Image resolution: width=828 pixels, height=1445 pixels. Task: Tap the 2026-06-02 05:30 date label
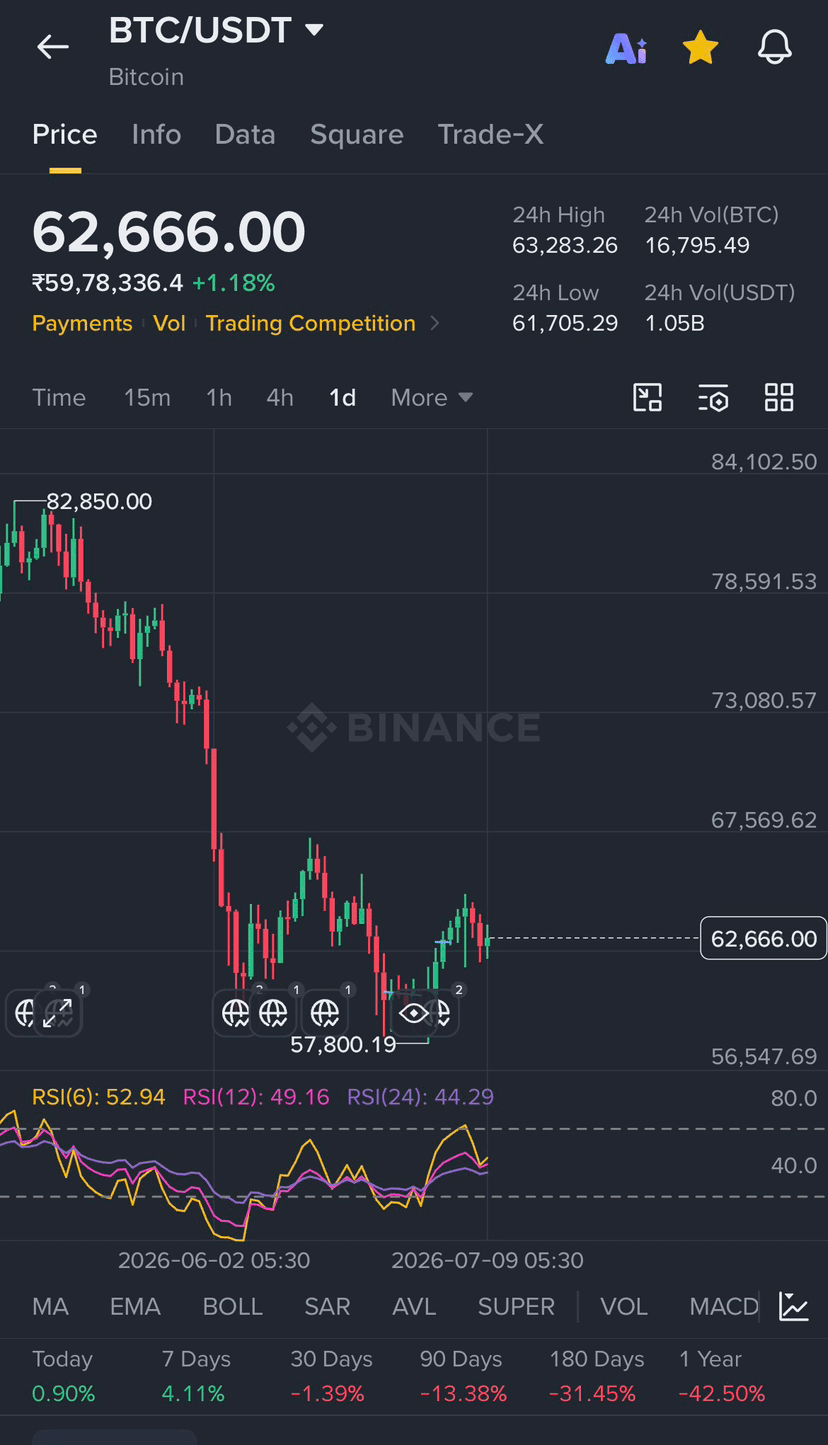(x=214, y=1260)
